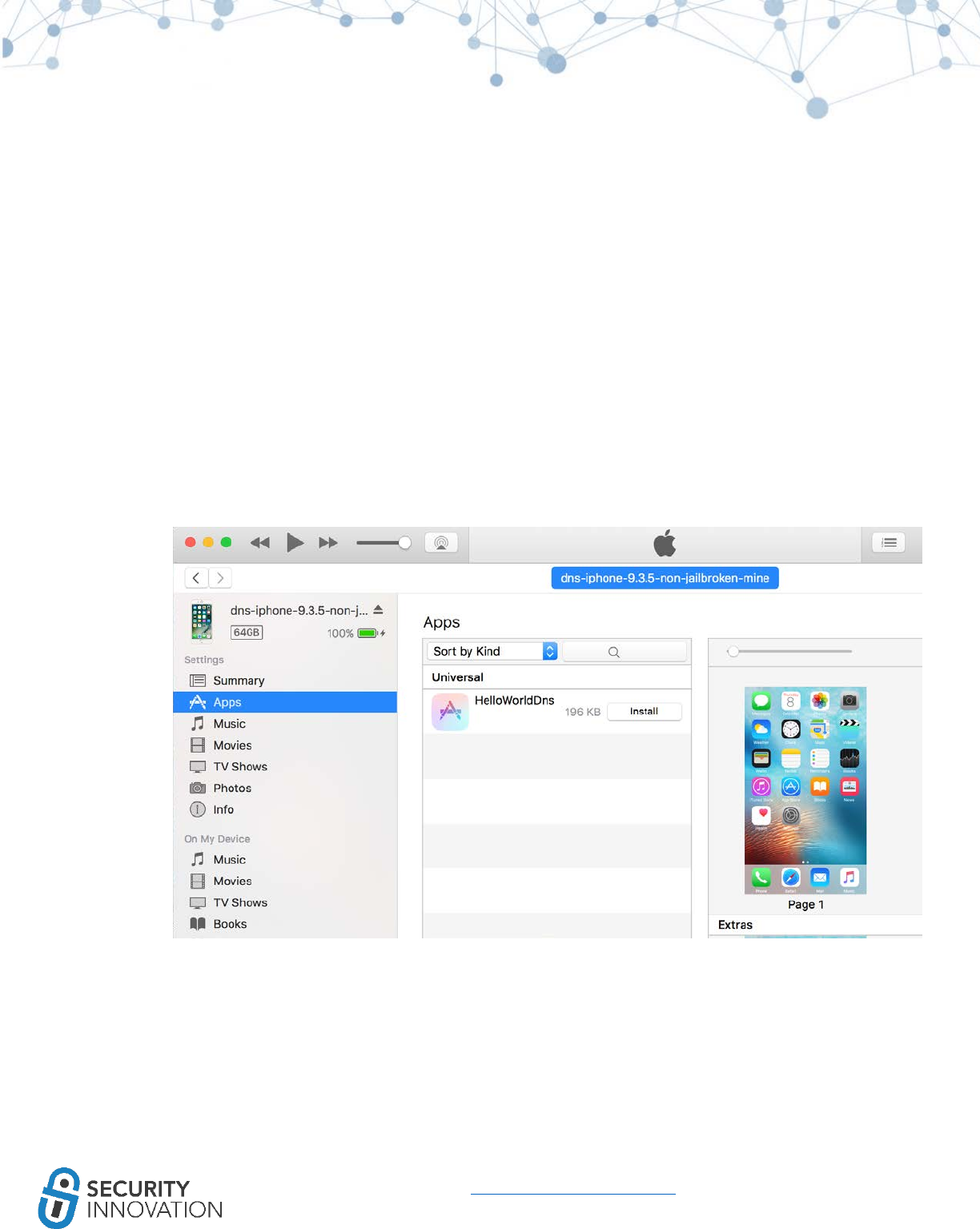Click the 64GB capacity badge

[247, 633]
